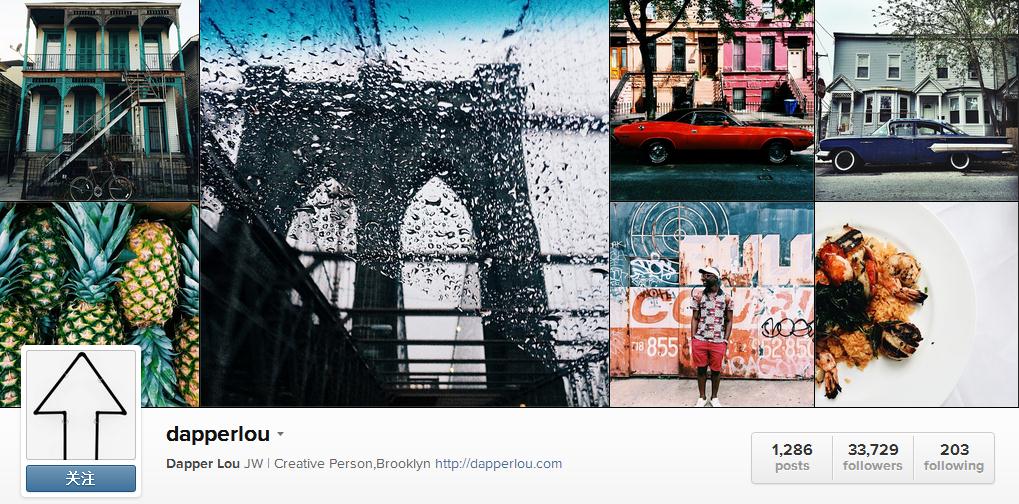Open the dropdown arrow beside dapperlou
This screenshot has width=1019, height=504.
point(280,434)
